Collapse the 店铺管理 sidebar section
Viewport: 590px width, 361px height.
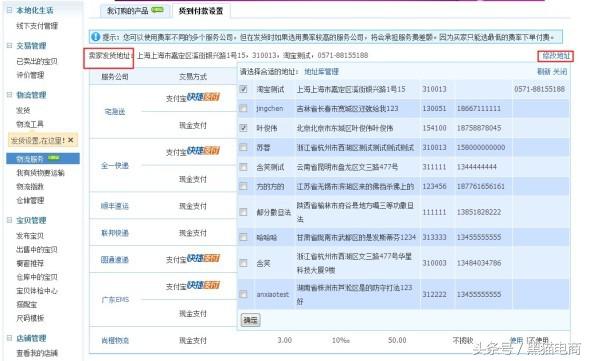tap(9, 338)
